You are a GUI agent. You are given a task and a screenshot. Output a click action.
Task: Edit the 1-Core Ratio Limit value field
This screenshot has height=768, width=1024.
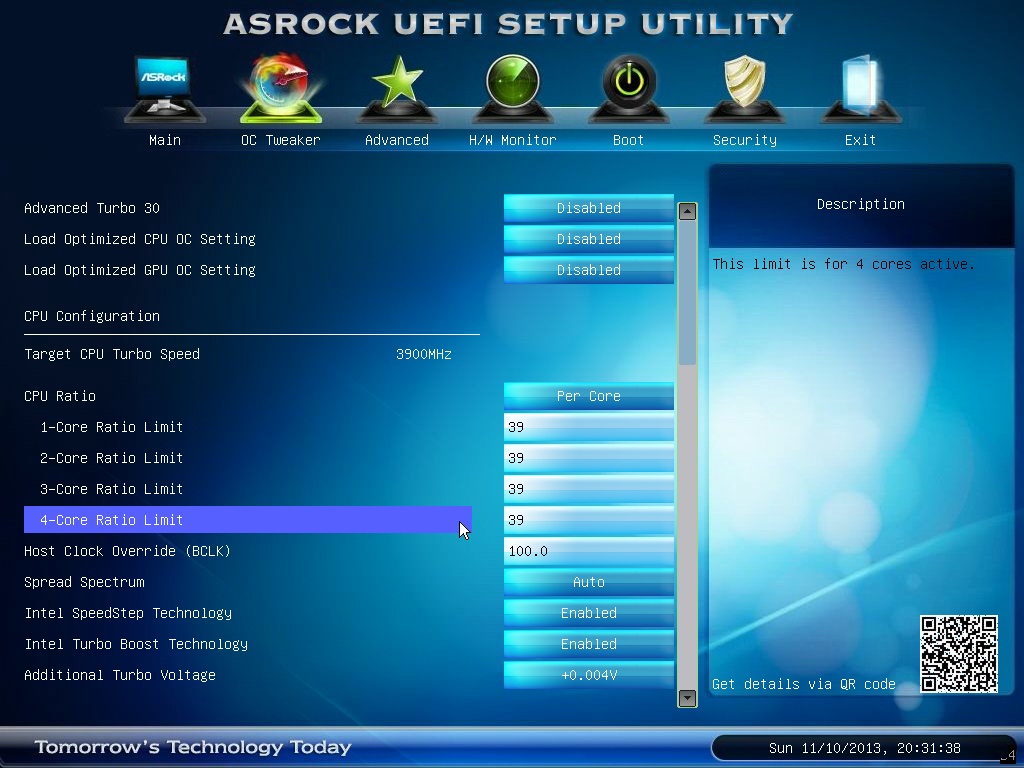588,426
